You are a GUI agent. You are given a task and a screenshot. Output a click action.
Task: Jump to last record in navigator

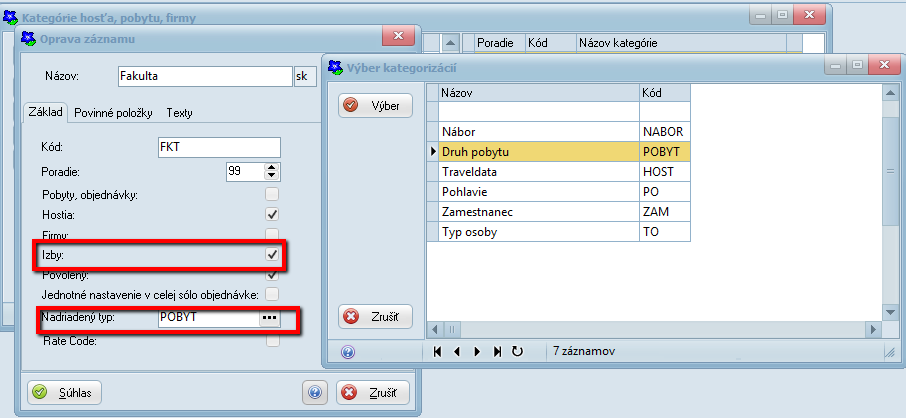(497, 352)
